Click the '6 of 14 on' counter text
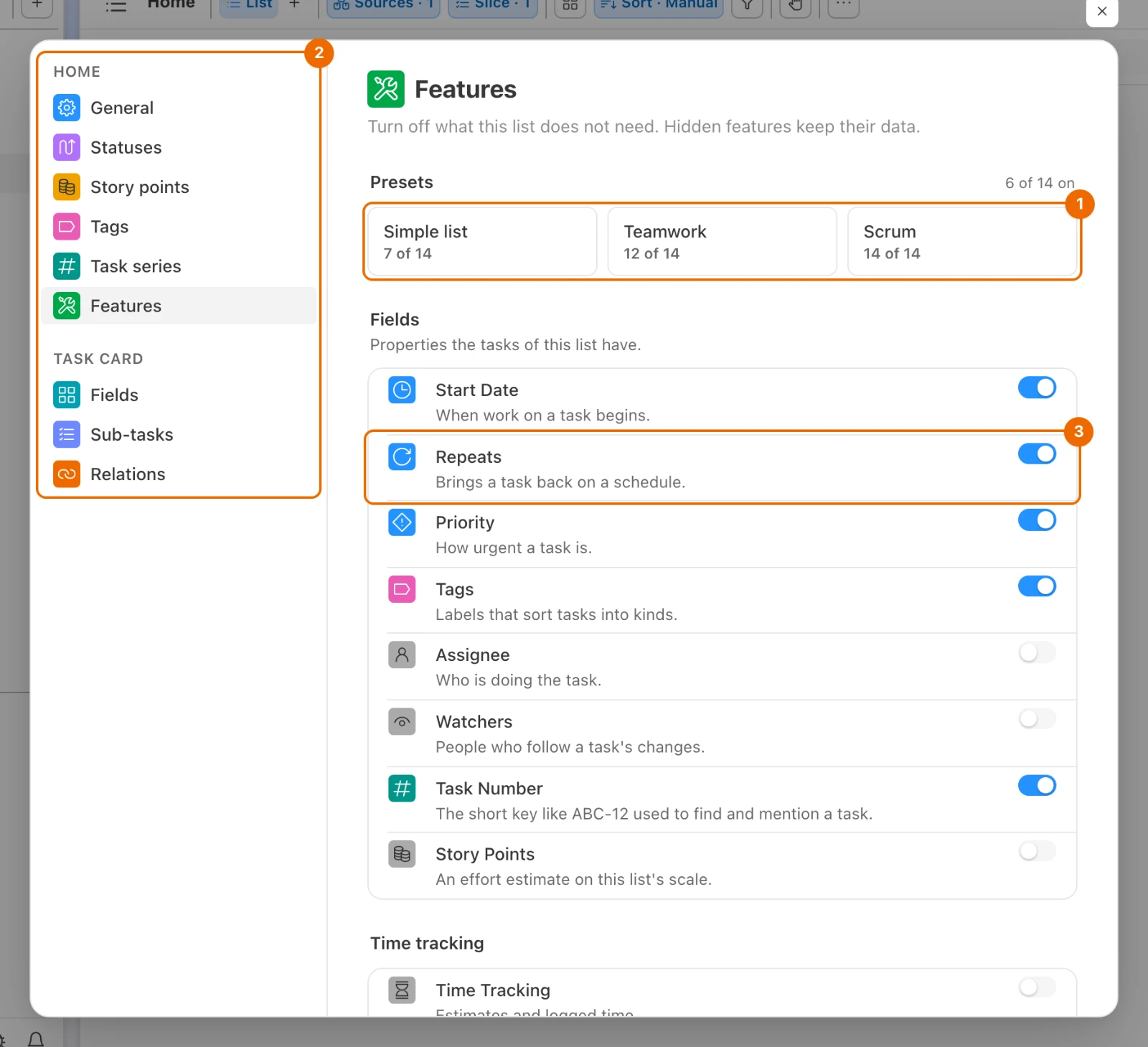 pos(1040,183)
